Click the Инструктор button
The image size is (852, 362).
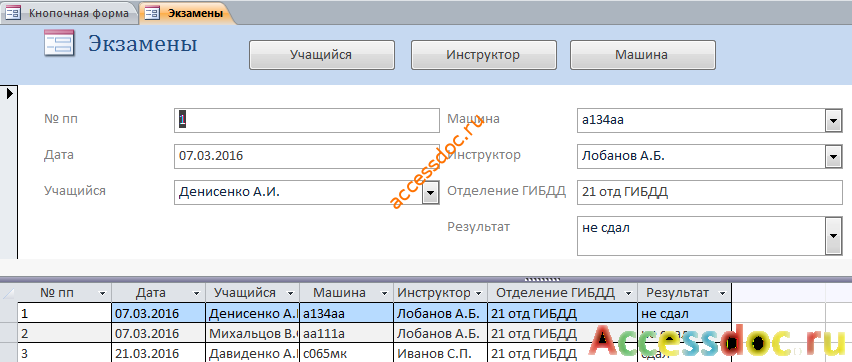point(484,55)
